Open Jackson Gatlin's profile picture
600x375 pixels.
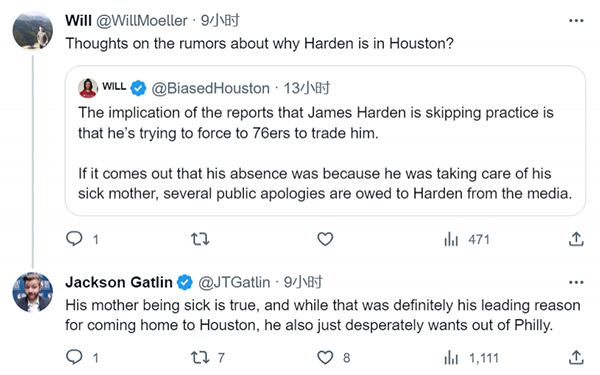[x=33, y=292]
